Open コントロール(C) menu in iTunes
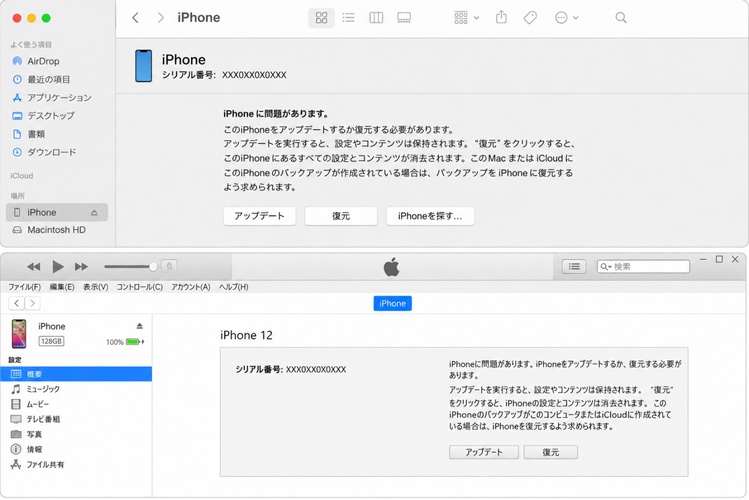The height and width of the screenshot is (500, 749). point(140,287)
